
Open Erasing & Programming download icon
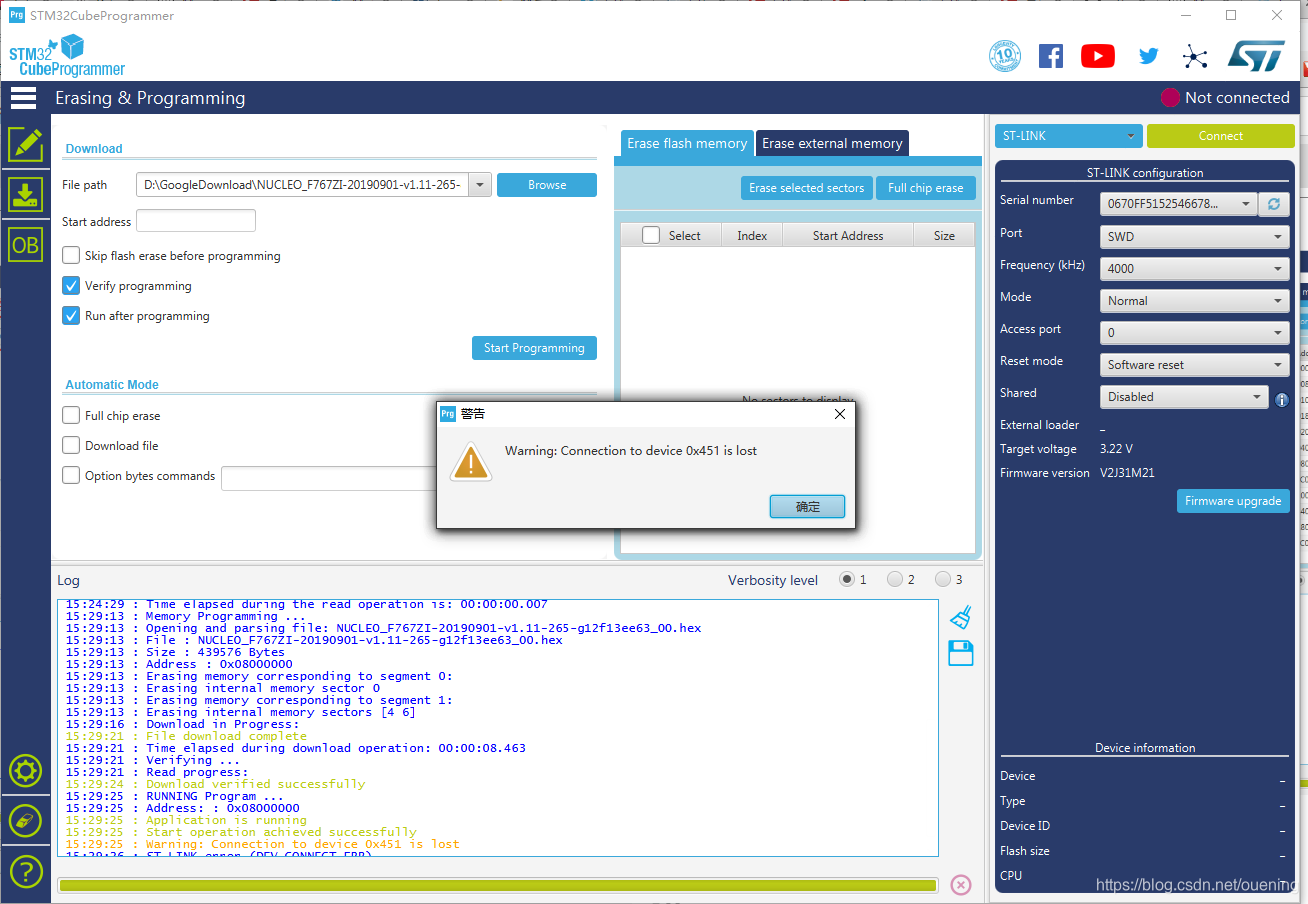[26, 194]
